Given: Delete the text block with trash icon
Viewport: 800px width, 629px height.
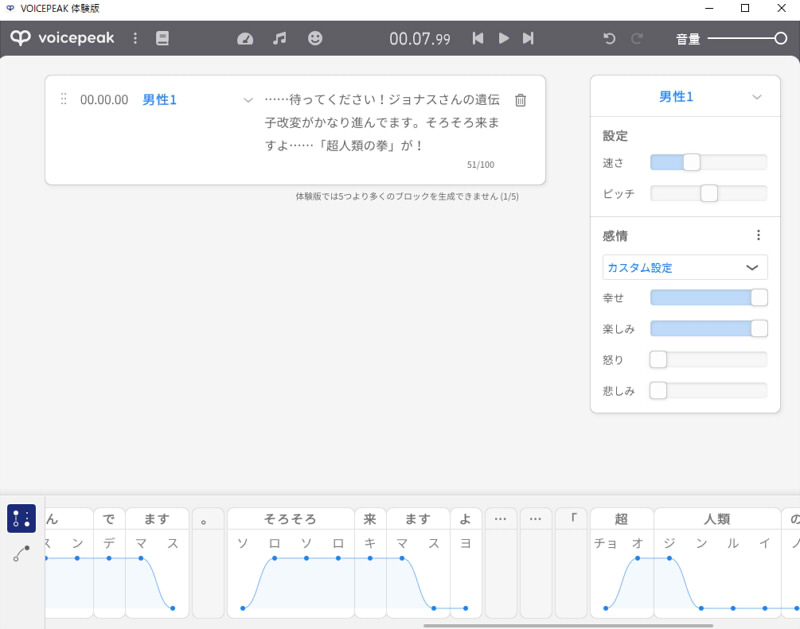Looking at the screenshot, I should [x=520, y=100].
